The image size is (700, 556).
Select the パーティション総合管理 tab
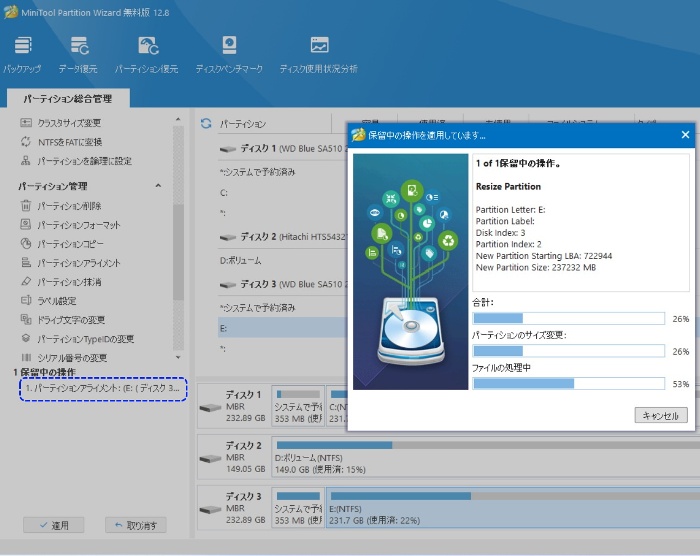coord(68,99)
